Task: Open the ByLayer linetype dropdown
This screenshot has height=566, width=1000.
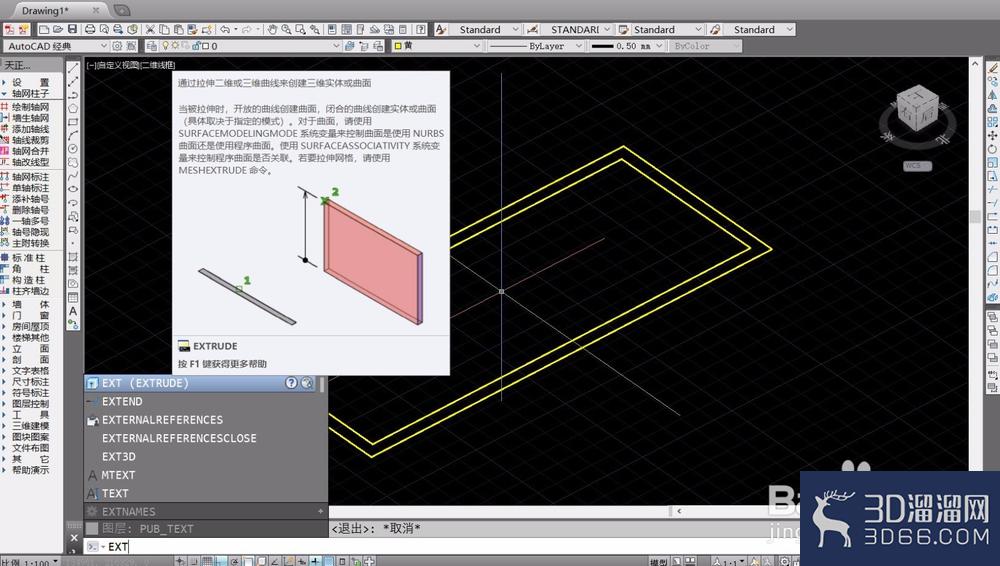Action: click(x=578, y=46)
